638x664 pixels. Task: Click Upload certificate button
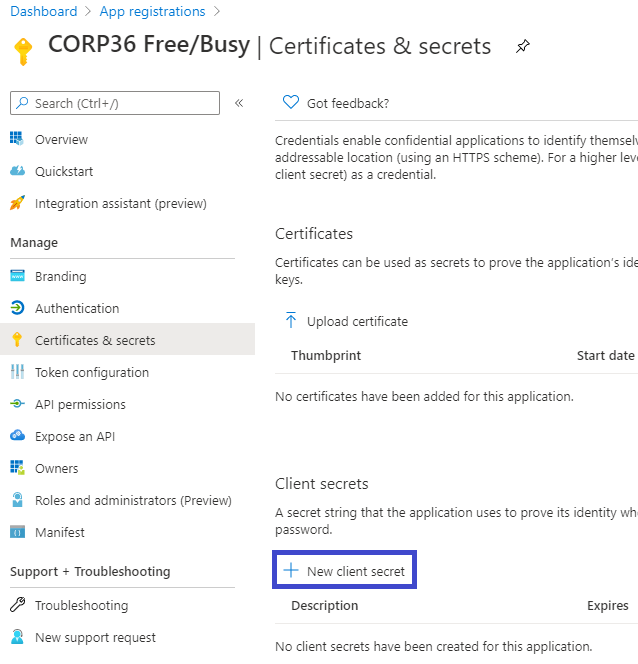coord(346,321)
